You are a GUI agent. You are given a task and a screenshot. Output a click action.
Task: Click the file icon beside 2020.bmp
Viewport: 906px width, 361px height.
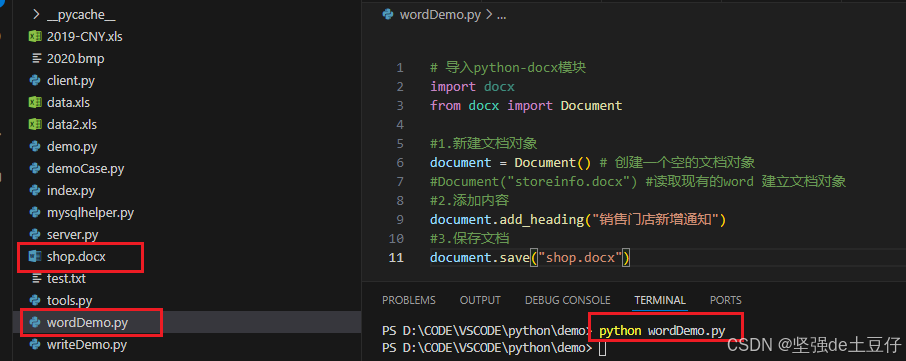(36, 59)
